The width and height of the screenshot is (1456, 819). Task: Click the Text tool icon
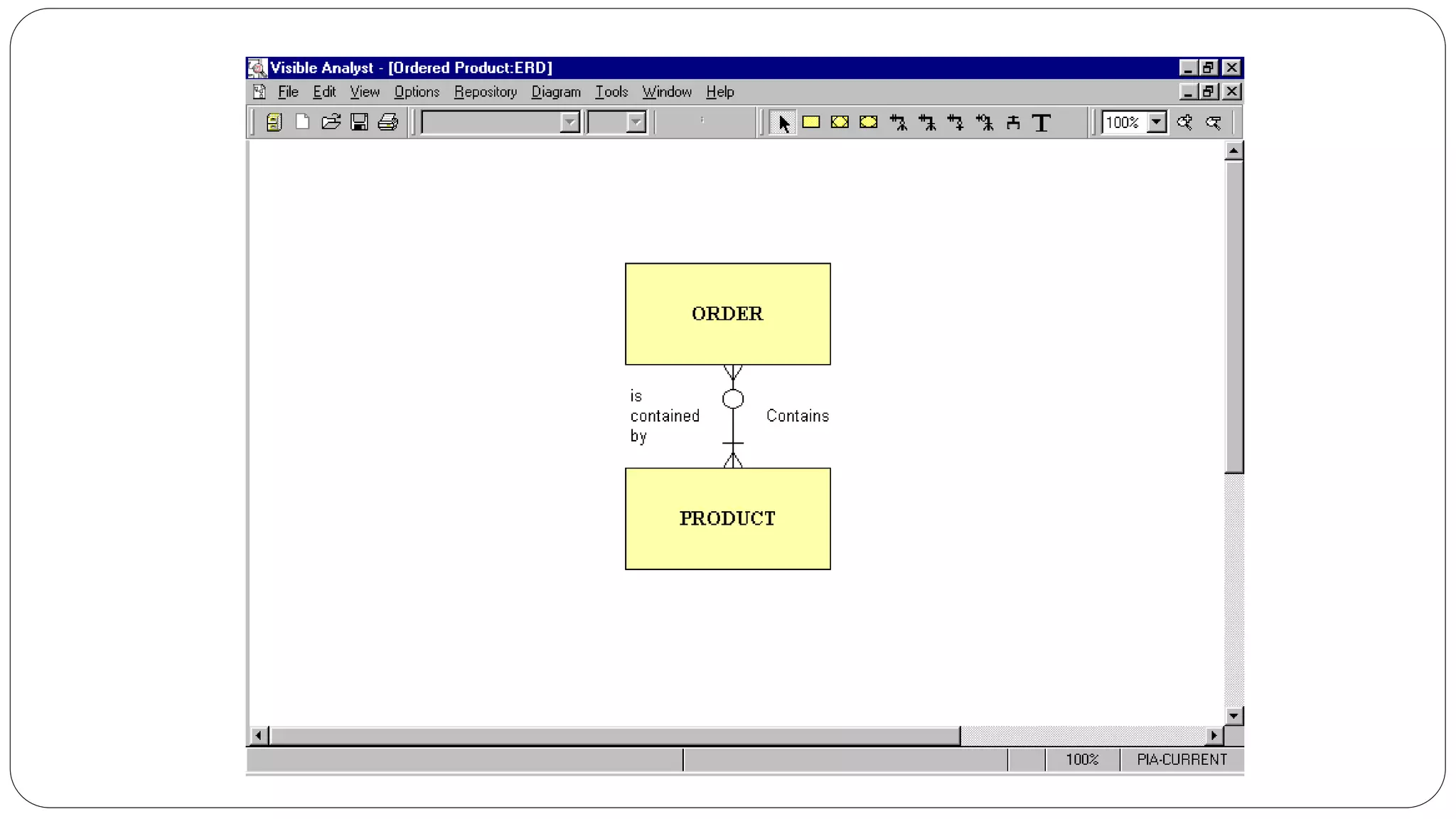coord(1042,123)
